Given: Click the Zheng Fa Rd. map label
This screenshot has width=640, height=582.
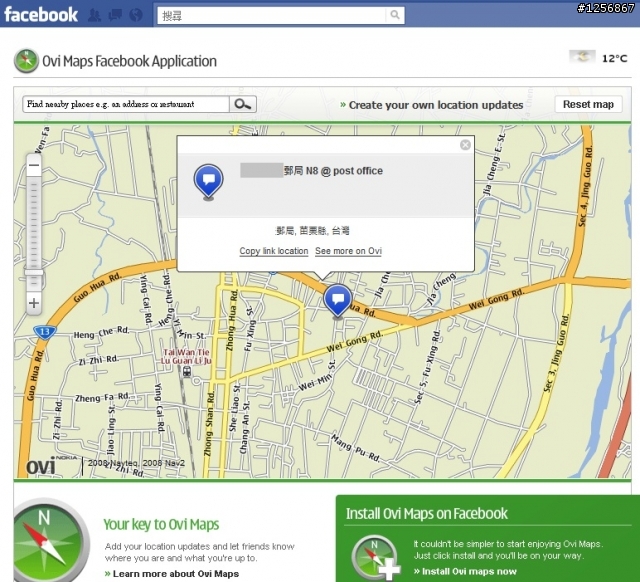Looking at the screenshot, I should point(102,397).
